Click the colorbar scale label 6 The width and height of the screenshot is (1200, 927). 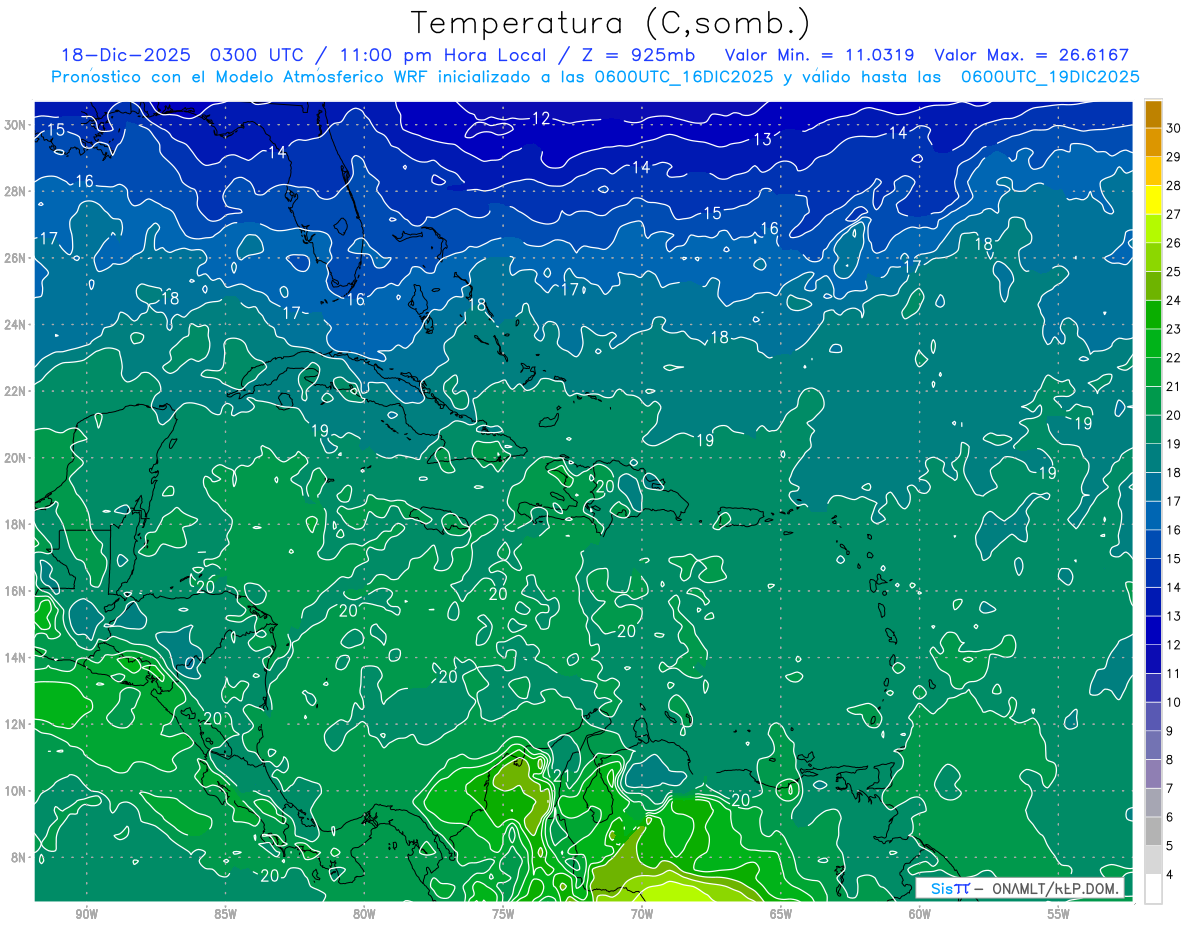[1171, 818]
